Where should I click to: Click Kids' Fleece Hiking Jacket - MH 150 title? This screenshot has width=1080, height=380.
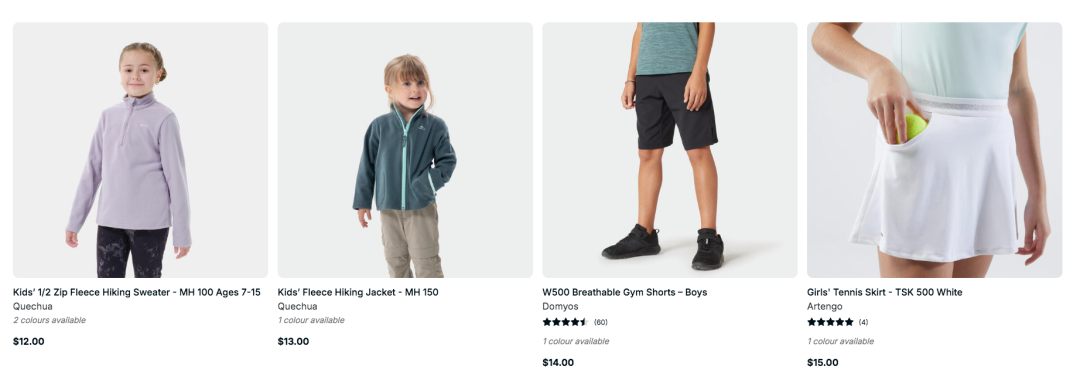(358, 293)
